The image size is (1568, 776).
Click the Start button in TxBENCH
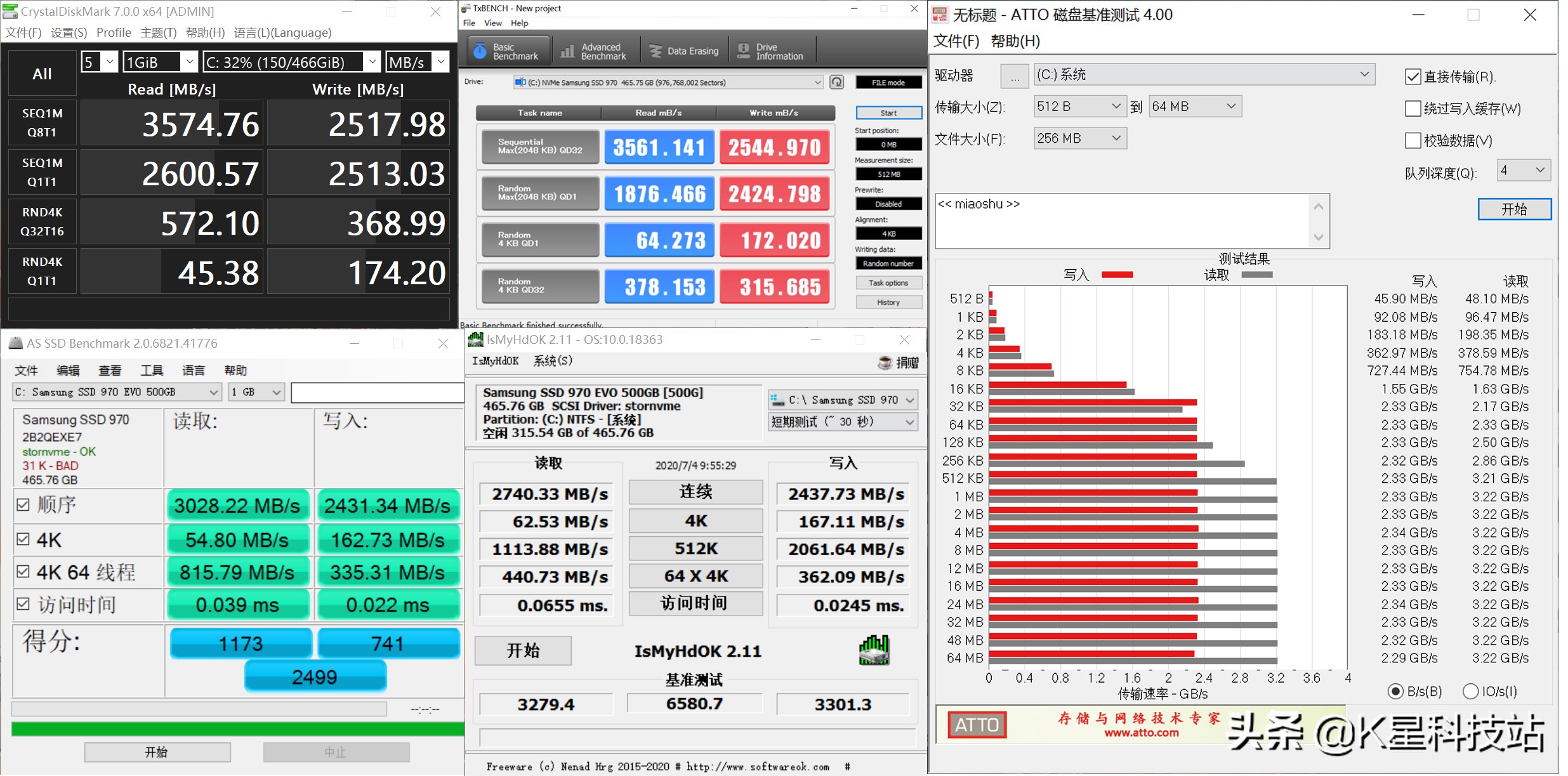888,113
